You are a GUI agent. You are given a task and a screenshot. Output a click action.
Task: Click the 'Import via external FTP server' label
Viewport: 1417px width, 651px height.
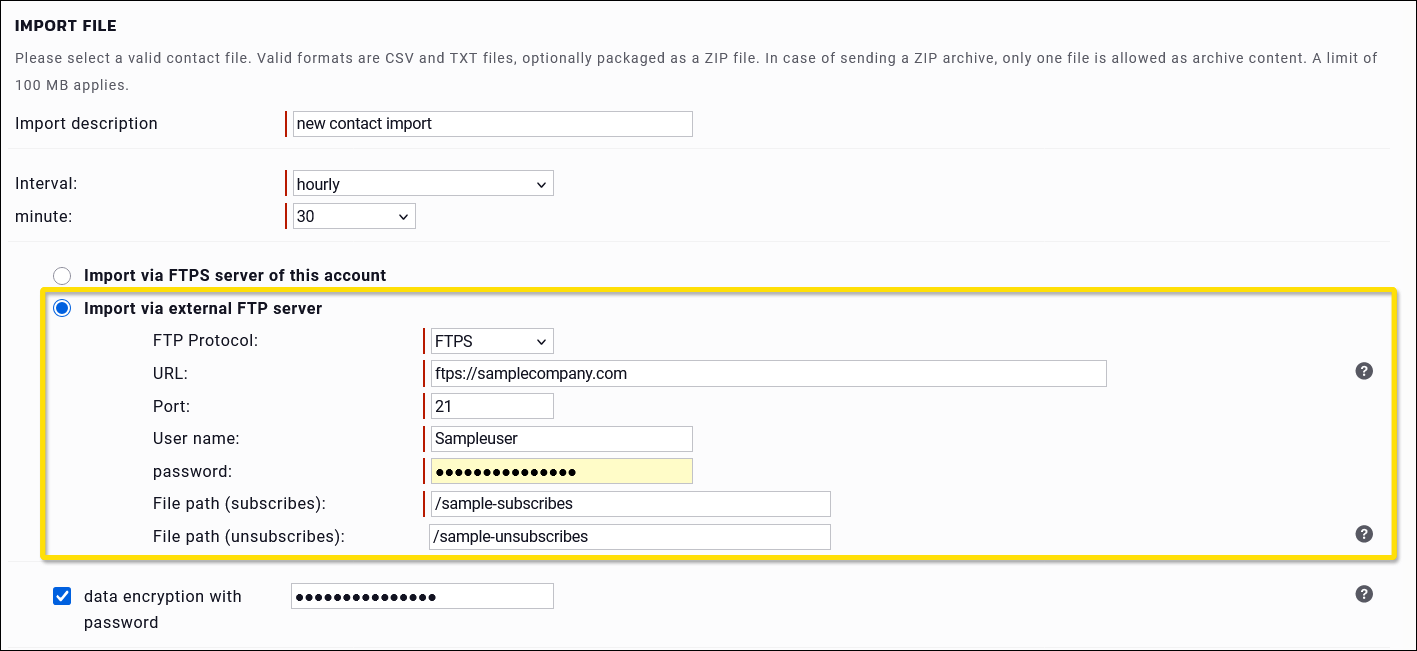pyautogui.click(x=203, y=308)
